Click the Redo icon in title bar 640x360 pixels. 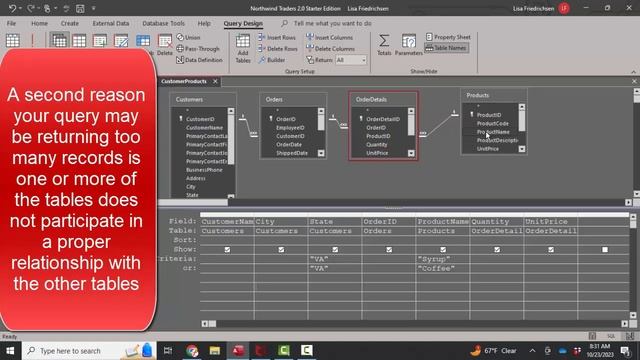tap(31, 8)
